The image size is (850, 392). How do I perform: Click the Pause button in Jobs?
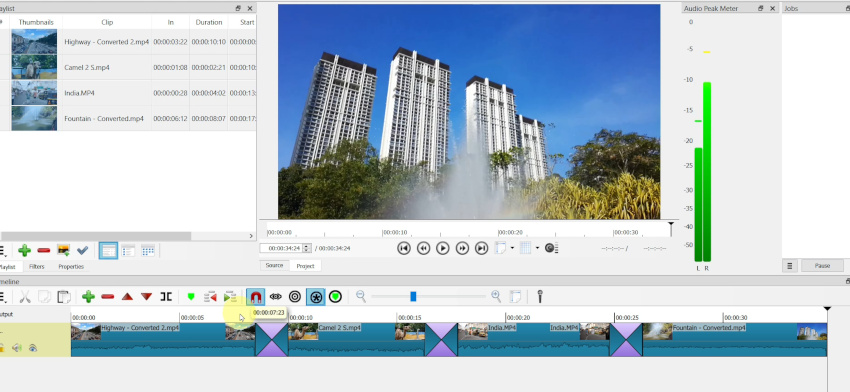pos(822,266)
